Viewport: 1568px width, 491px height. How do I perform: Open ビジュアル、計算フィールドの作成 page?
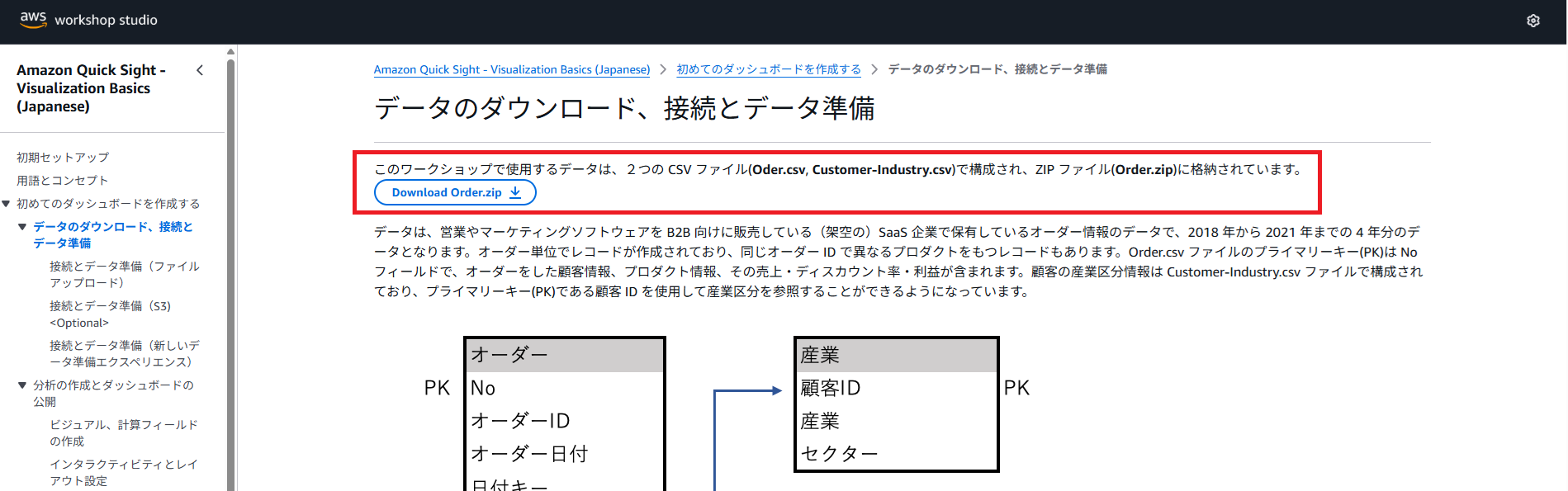(x=124, y=433)
